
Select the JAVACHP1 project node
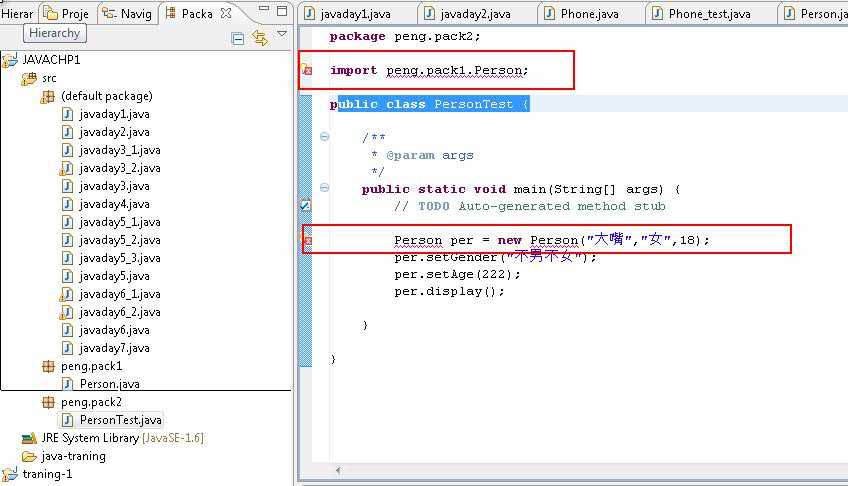tap(51, 59)
